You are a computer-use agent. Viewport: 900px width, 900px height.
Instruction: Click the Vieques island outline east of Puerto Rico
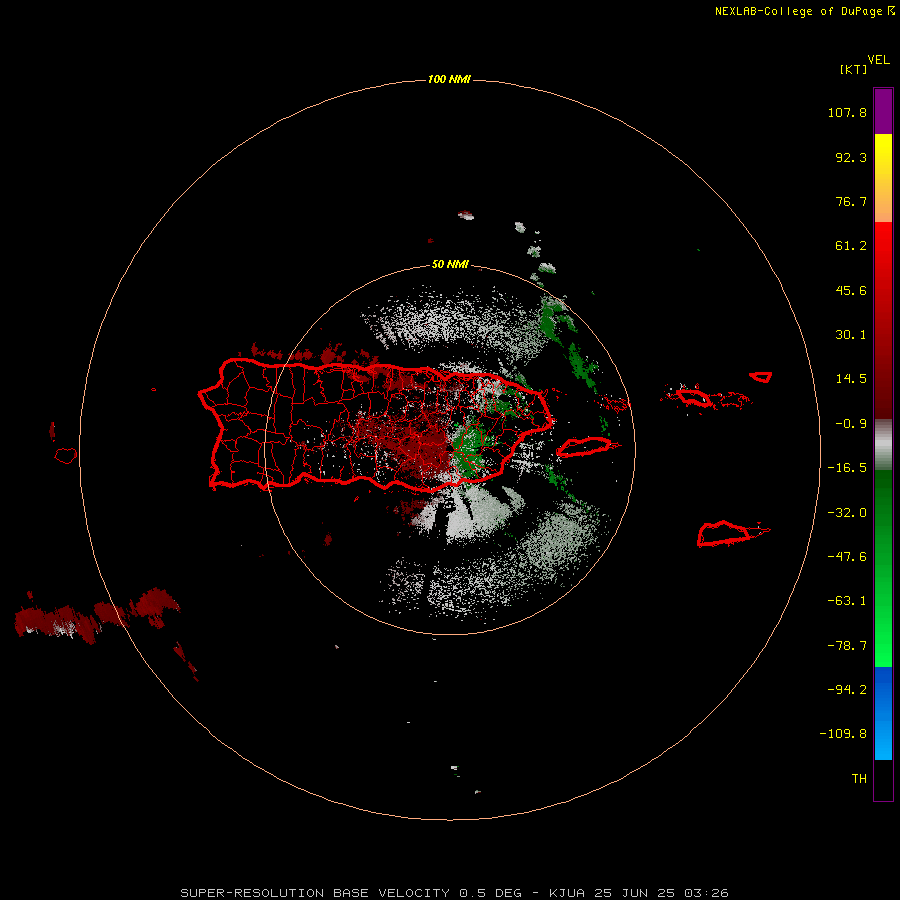[584, 447]
